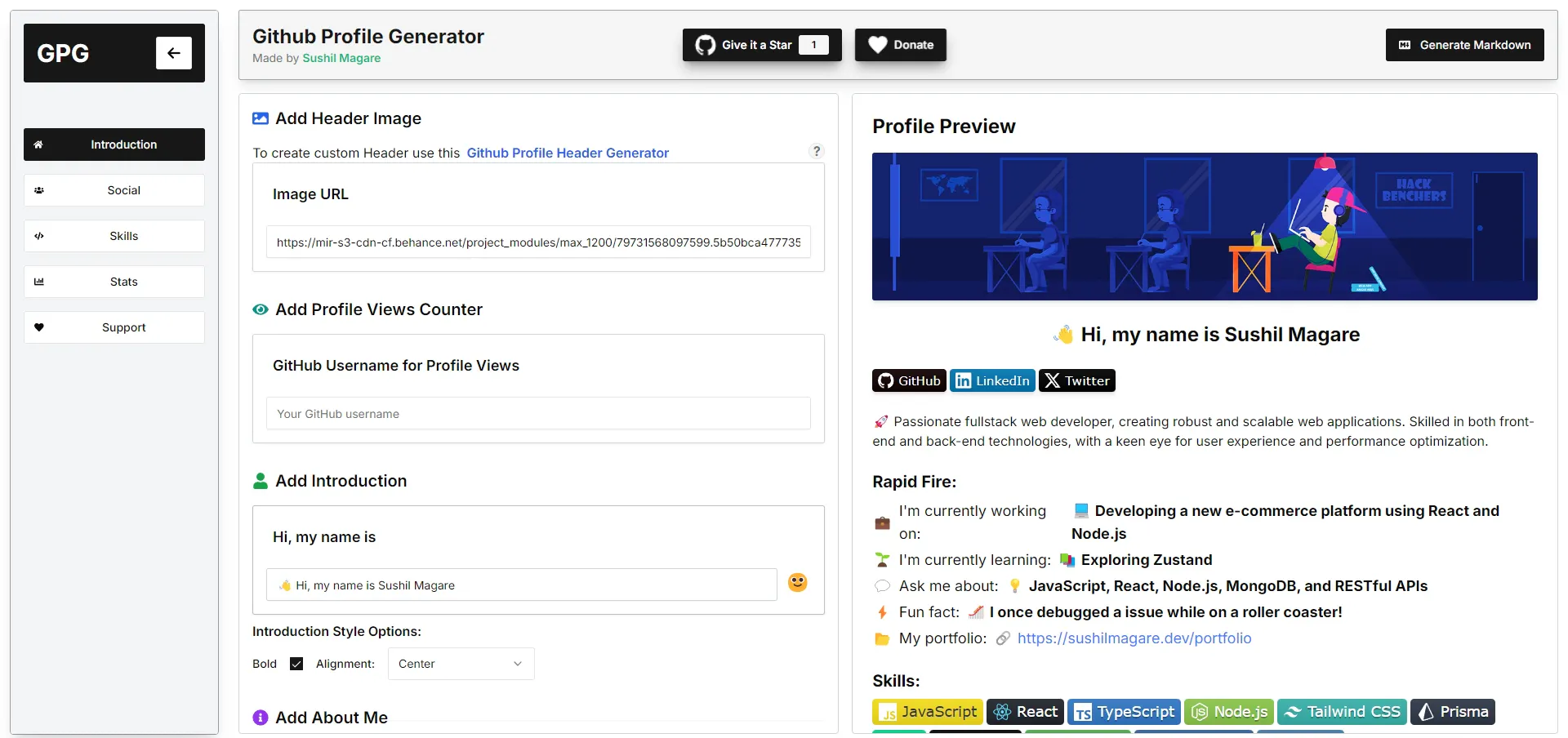Click the Add Introduction person icon
This screenshot has height=738, width=1568.
click(261, 481)
